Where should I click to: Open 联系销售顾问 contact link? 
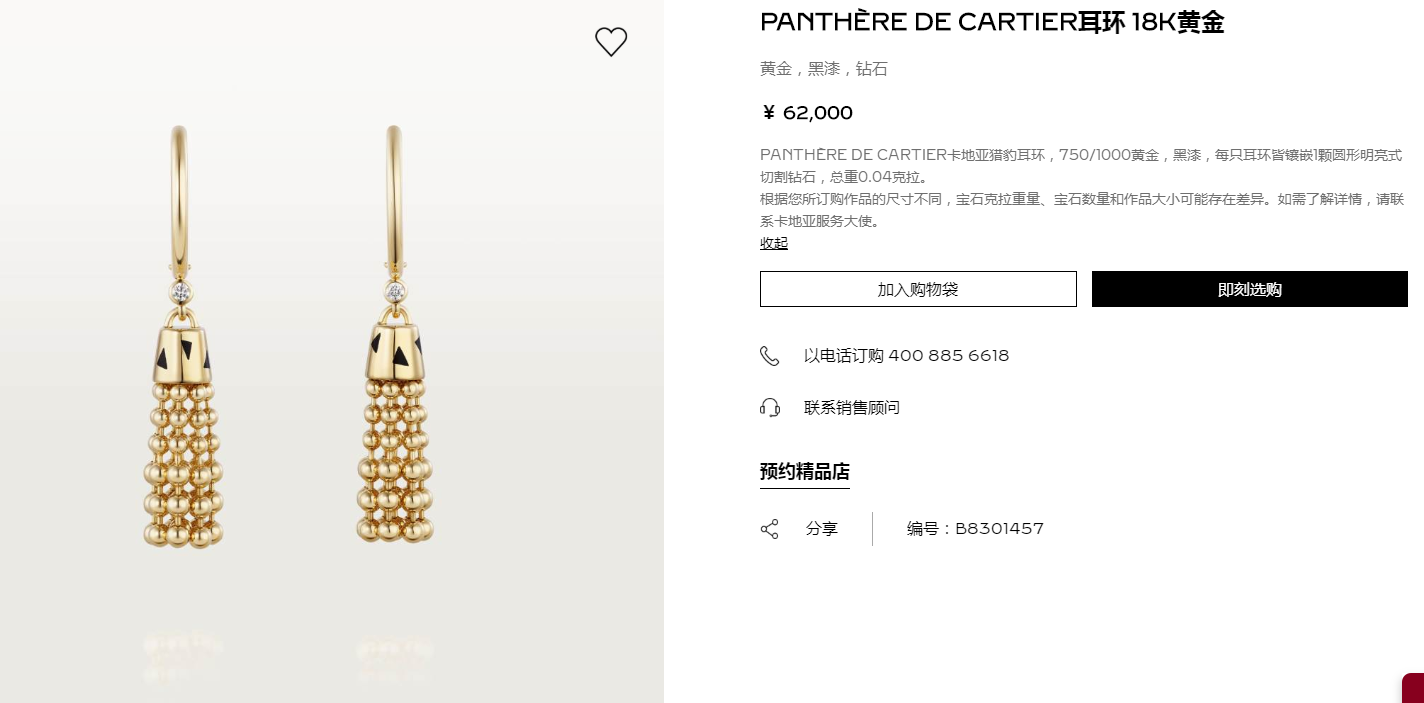pos(852,408)
